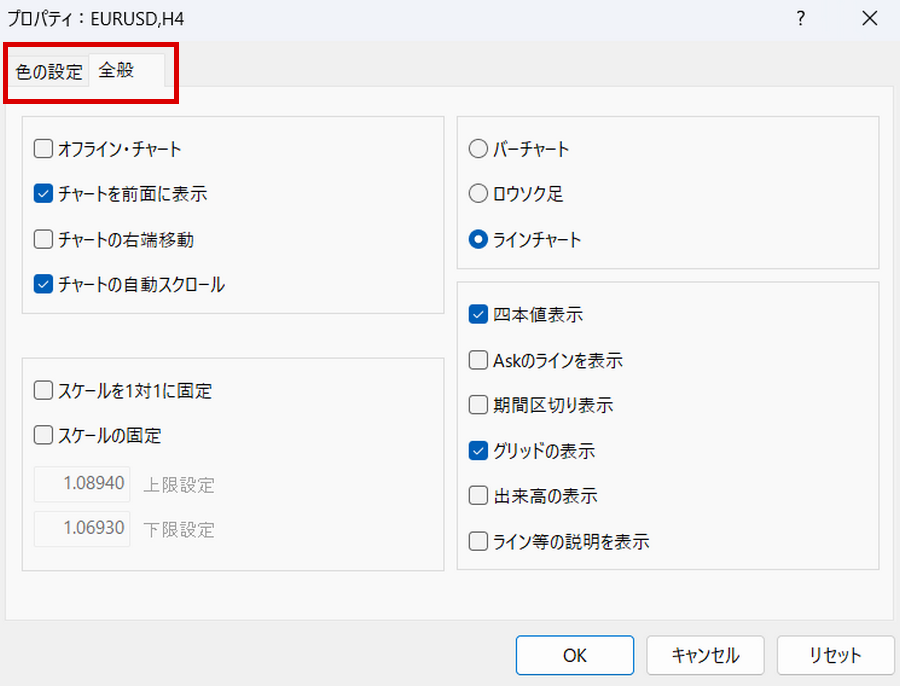Open help with the question mark icon
The image size is (900, 686).
(800, 18)
